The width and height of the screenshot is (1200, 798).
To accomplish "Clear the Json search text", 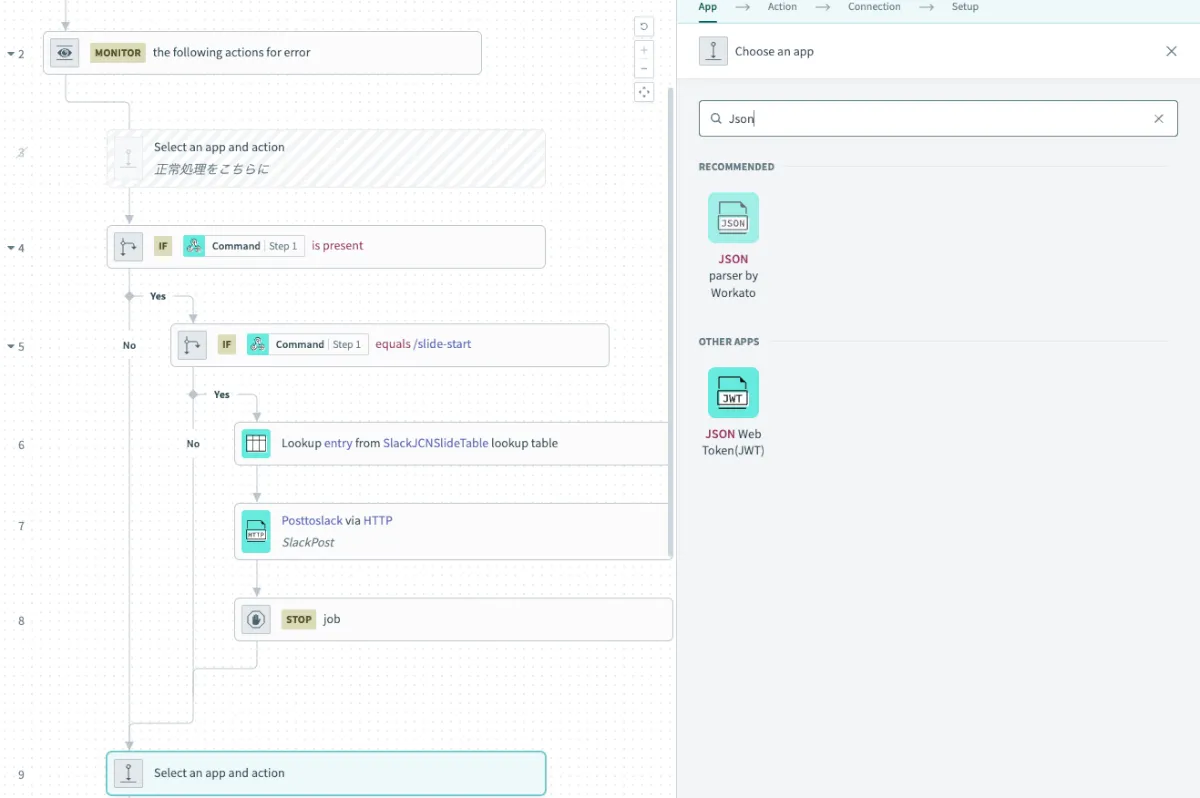I will tap(1159, 118).
